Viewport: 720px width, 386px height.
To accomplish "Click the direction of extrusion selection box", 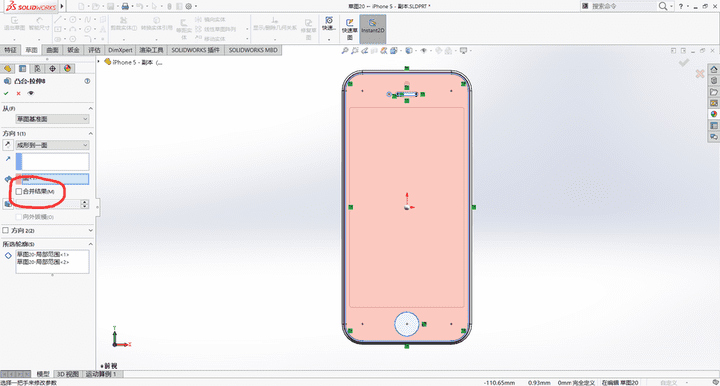I will pos(52,162).
